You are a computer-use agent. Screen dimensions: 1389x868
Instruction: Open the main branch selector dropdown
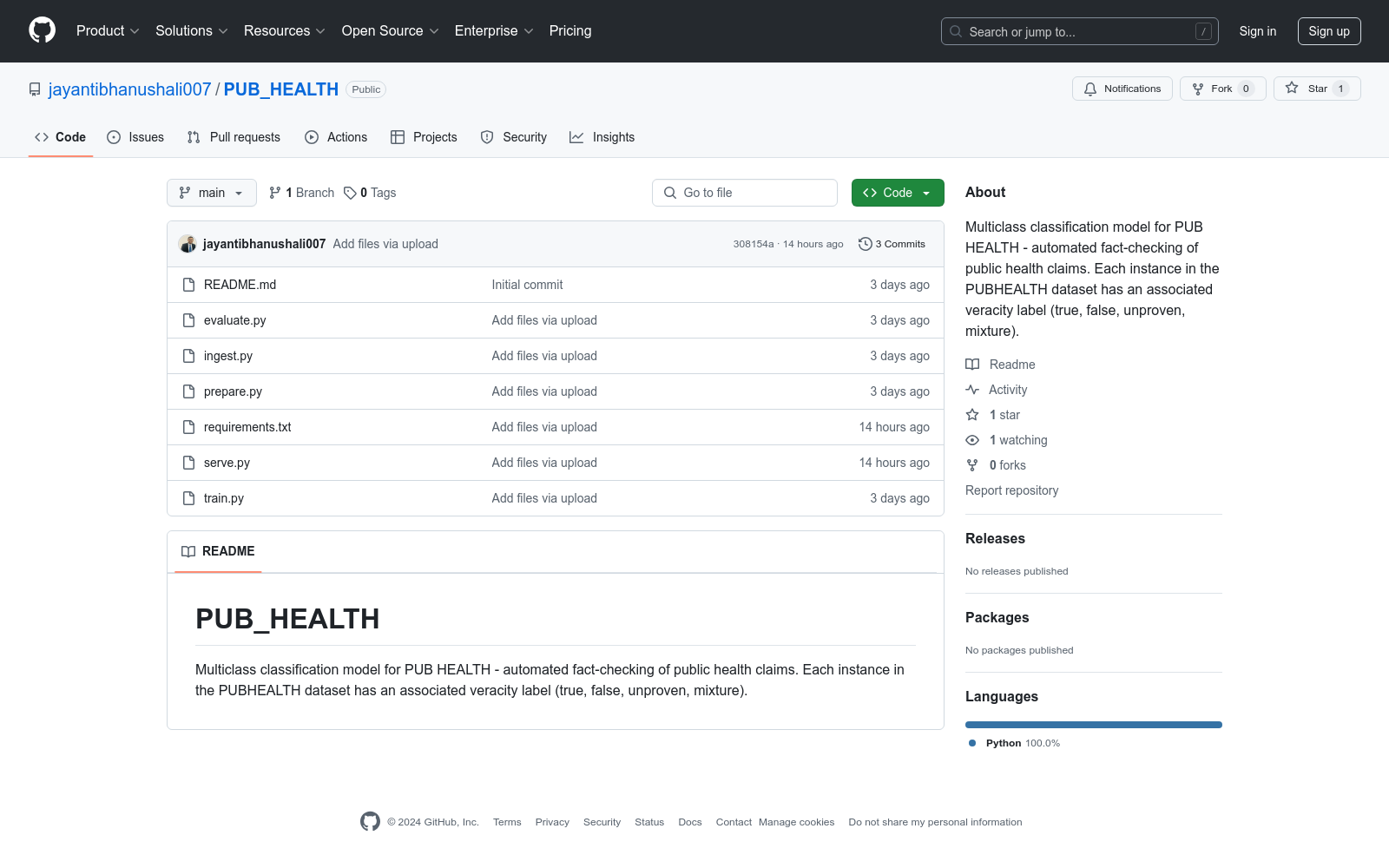(x=212, y=193)
